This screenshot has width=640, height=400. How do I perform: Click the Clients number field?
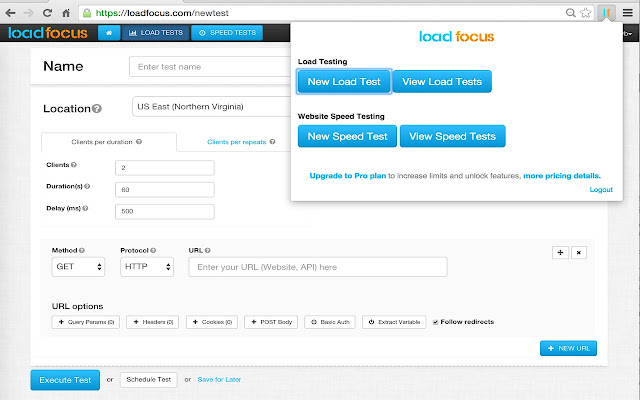tap(164, 168)
